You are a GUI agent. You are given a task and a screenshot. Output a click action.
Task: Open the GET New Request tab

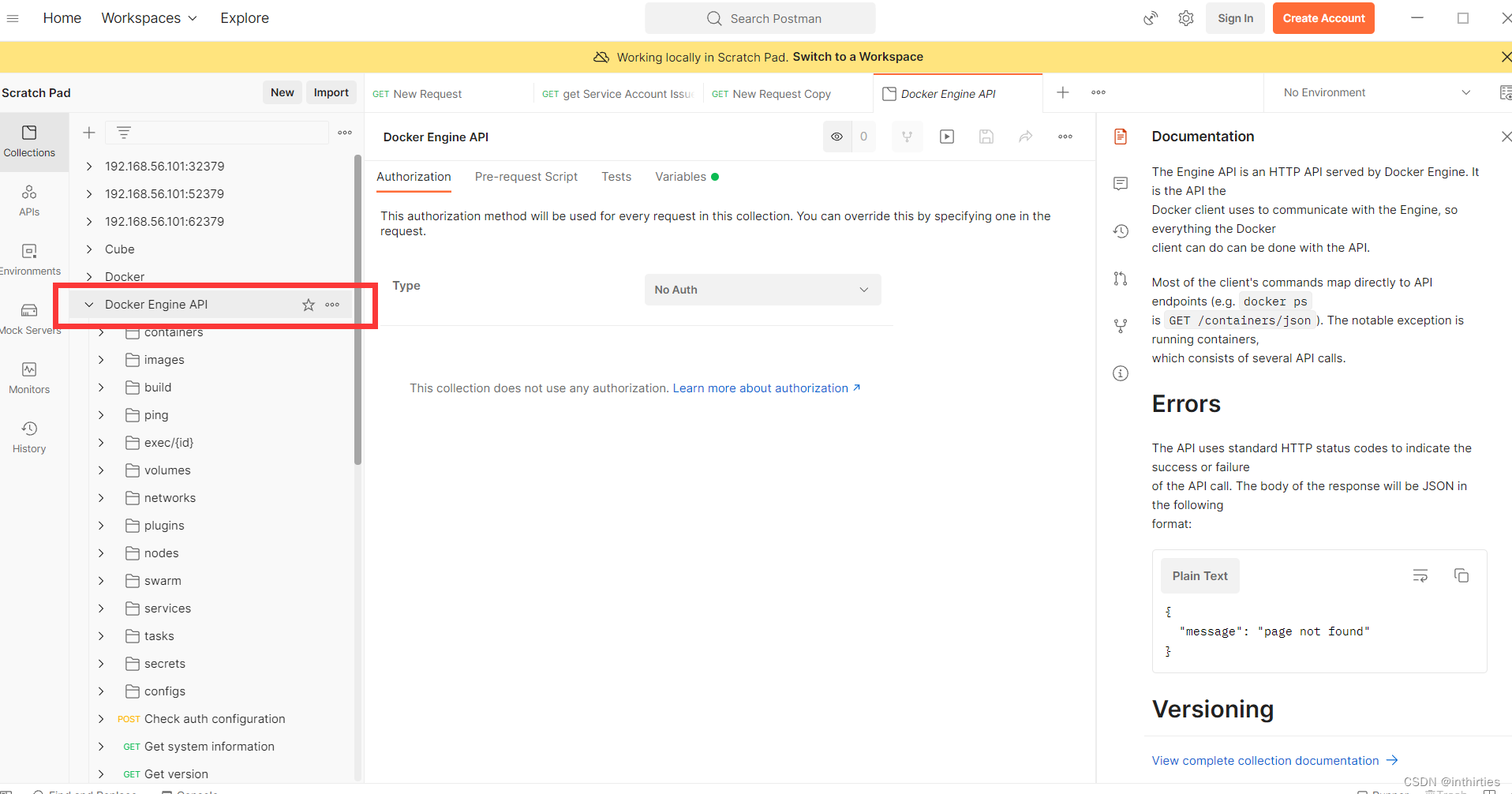coord(448,94)
